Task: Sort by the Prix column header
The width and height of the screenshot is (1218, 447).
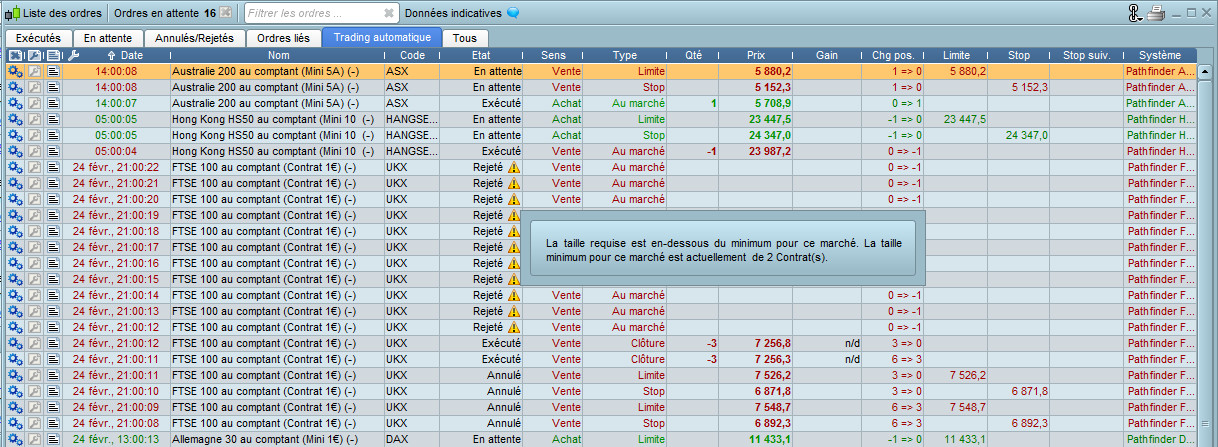Action: coord(755,55)
